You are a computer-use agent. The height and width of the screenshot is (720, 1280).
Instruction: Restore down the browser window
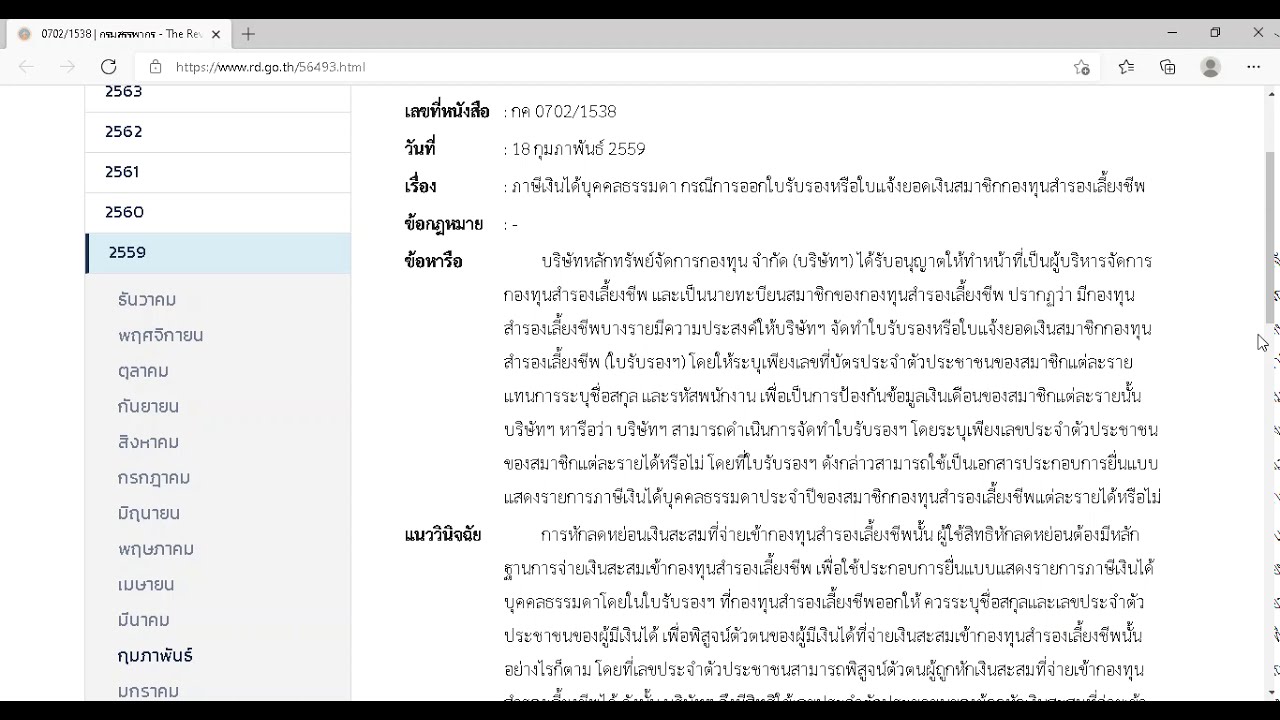1215,33
